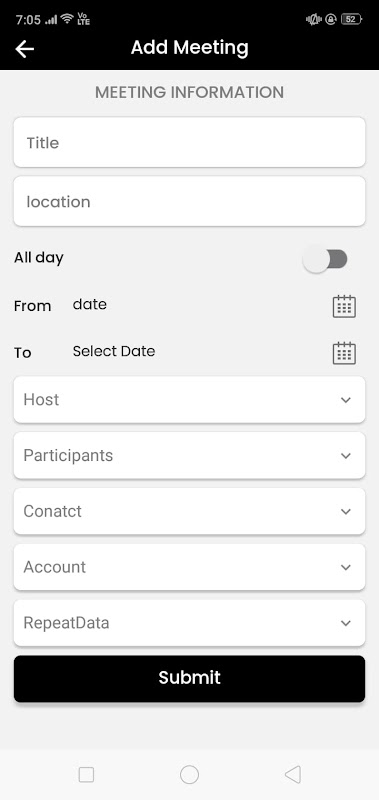Image resolution: width=379 pixels, height=800 pixels.
Task: Submit the meeting form
Action: [x=189, y=679]
